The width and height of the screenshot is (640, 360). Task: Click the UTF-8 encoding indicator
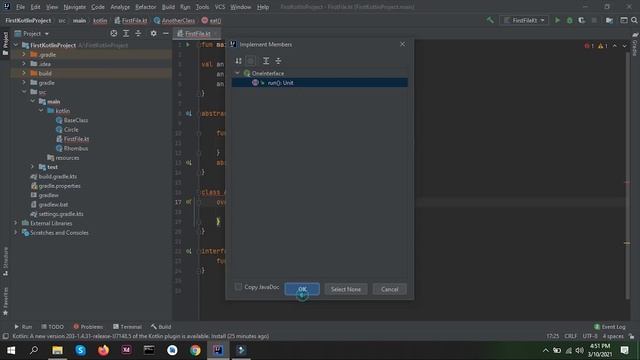coord(590,336)
